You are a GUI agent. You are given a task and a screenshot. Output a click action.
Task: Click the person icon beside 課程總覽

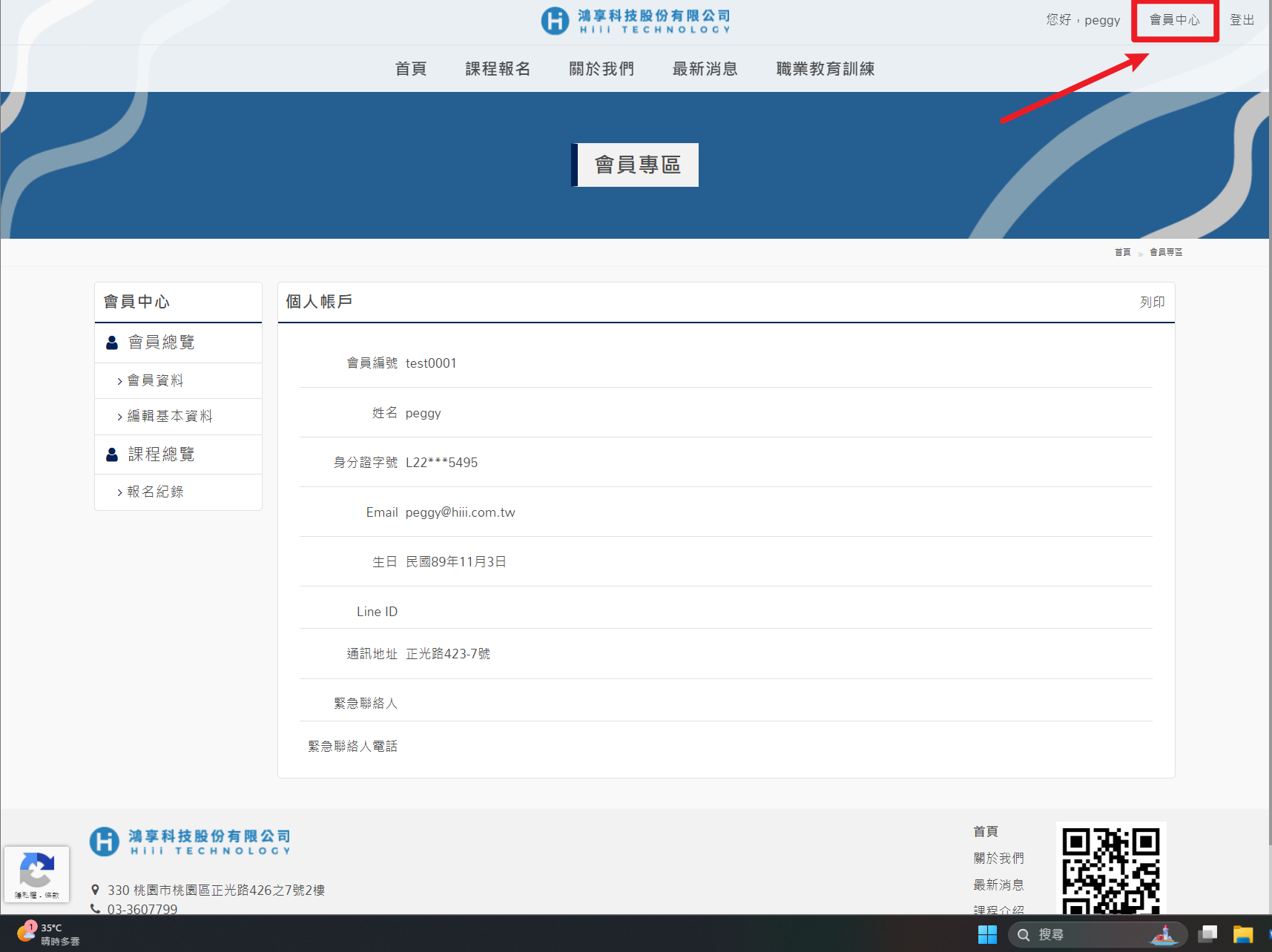pyautogui.click(x=112, y=454)
